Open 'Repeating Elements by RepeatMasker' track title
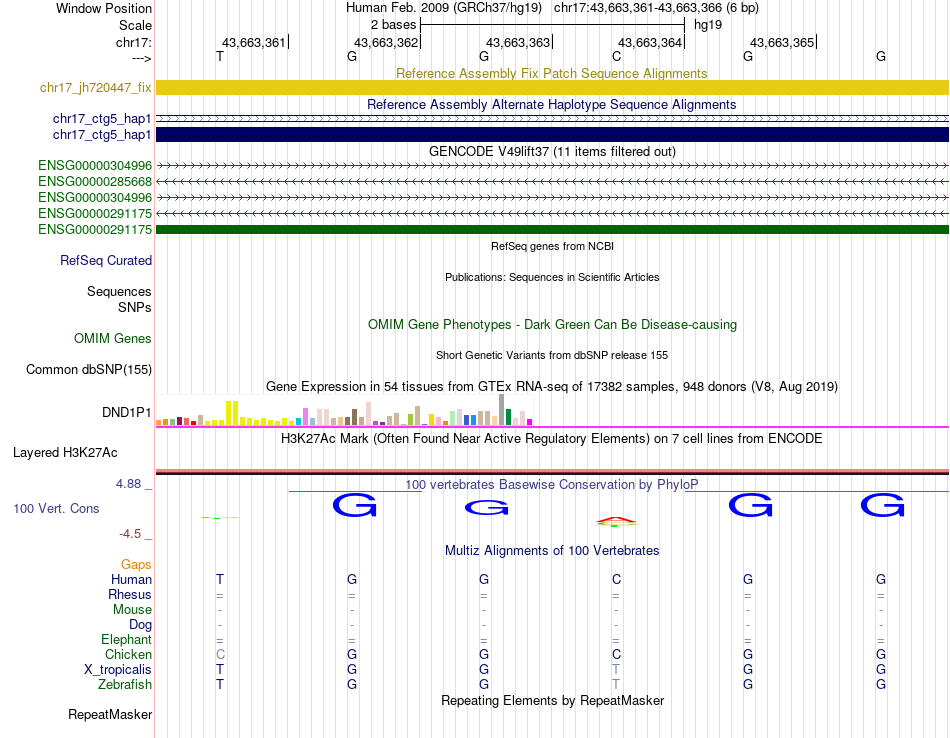This screenshot has height=738, width=950. click(x=552, y=700)
